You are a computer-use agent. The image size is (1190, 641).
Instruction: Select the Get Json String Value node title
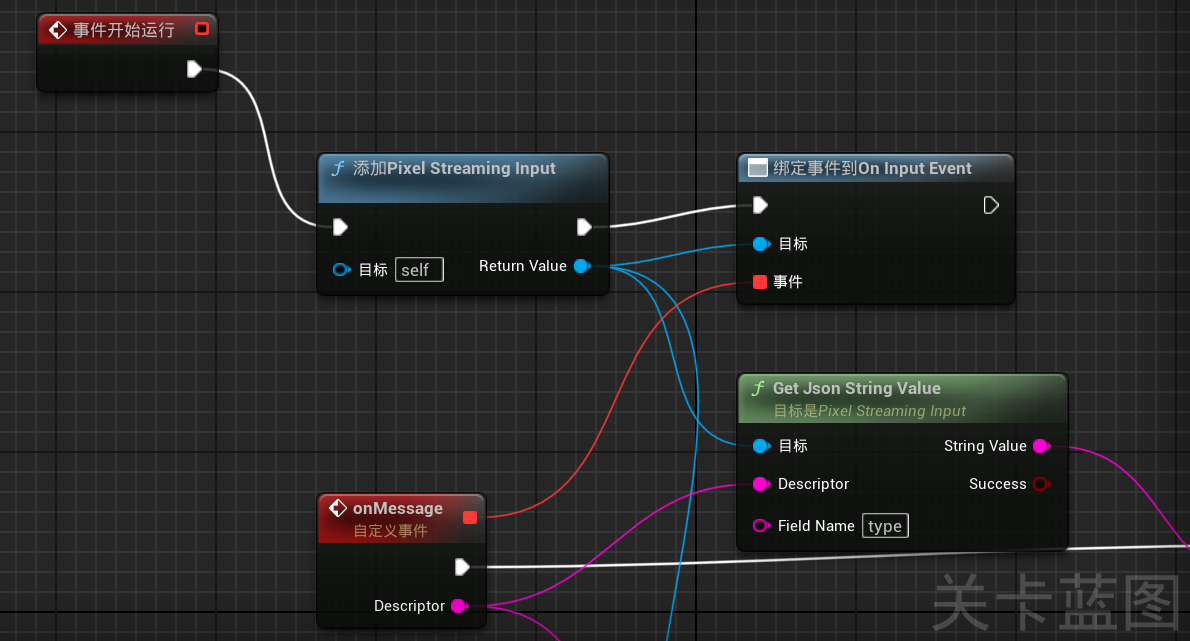point(857,388)
